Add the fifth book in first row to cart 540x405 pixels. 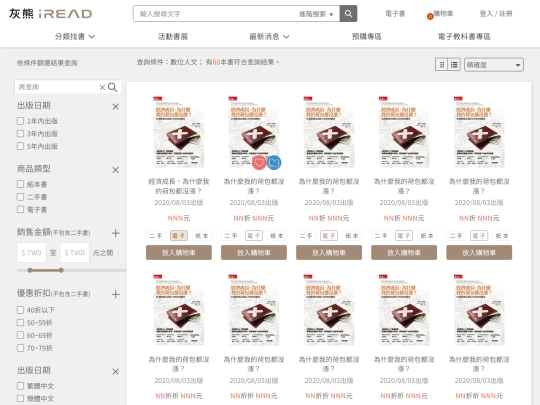click(479, 252)
